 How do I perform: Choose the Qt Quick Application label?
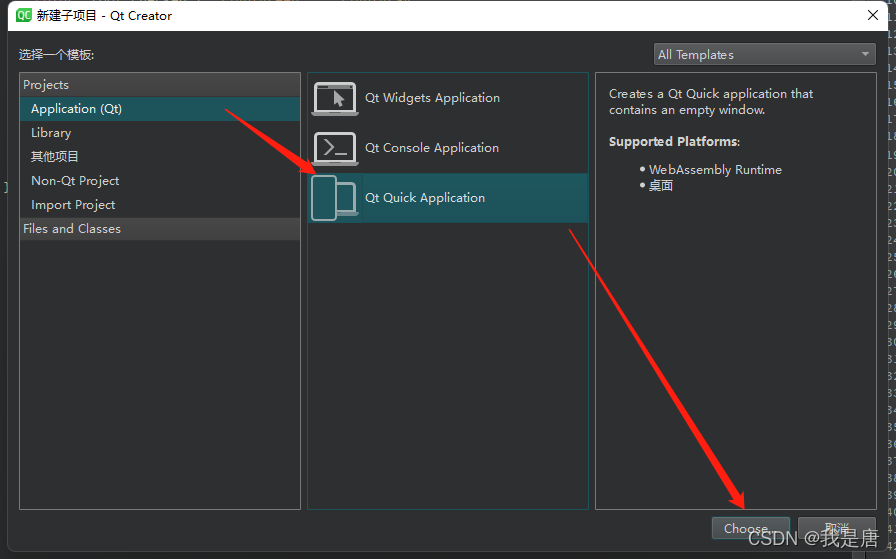(425, 198)
